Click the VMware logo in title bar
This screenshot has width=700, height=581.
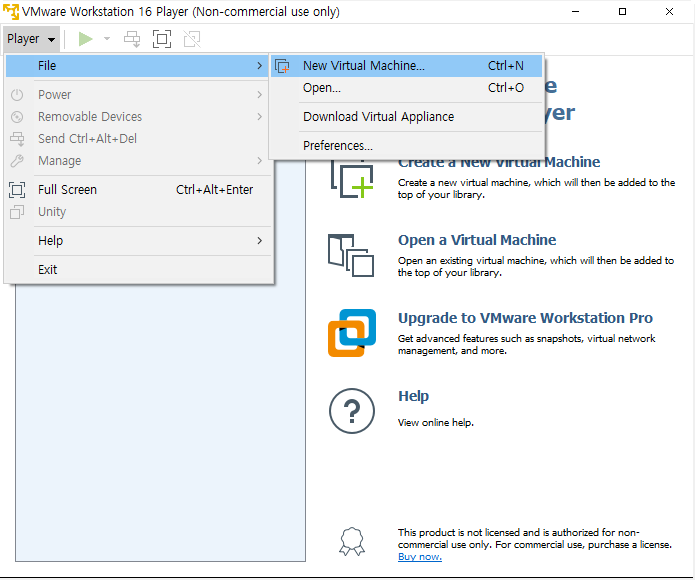point(11,12)
